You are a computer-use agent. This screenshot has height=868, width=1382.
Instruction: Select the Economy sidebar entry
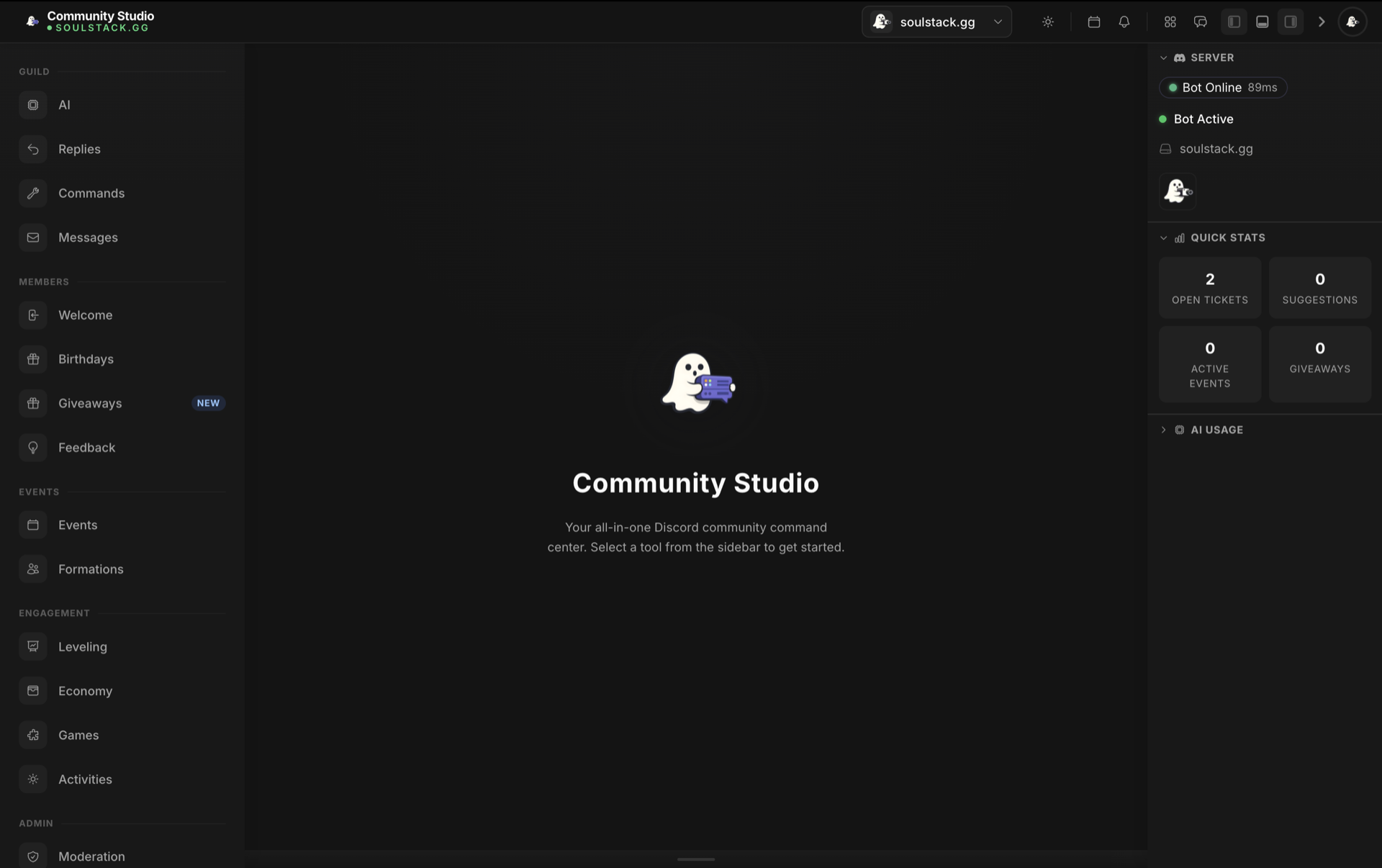pyautogui.click(x=122, y=691)
